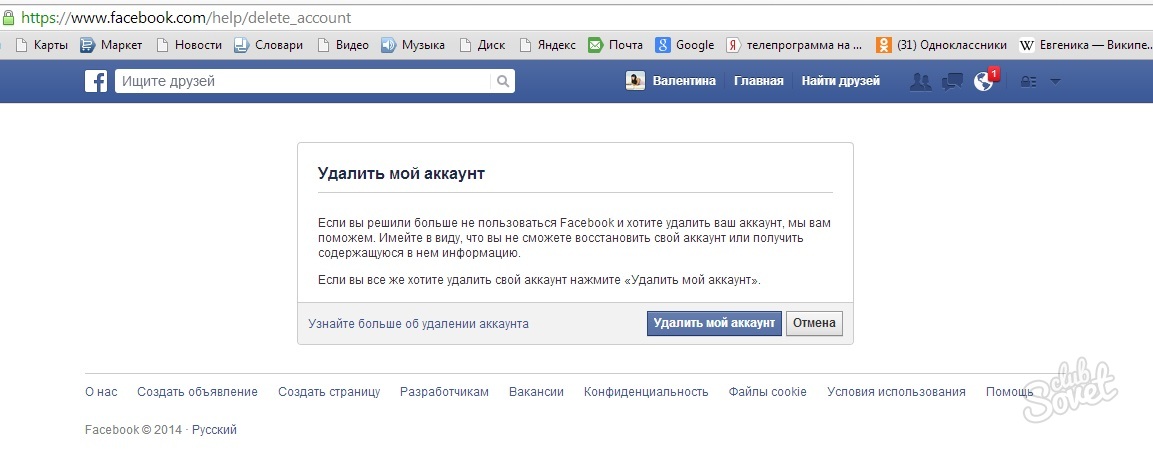Viewport: 1153px width, 459px height.
Task: Open the Конфиденциальность footer link
Action: point(646,392)
